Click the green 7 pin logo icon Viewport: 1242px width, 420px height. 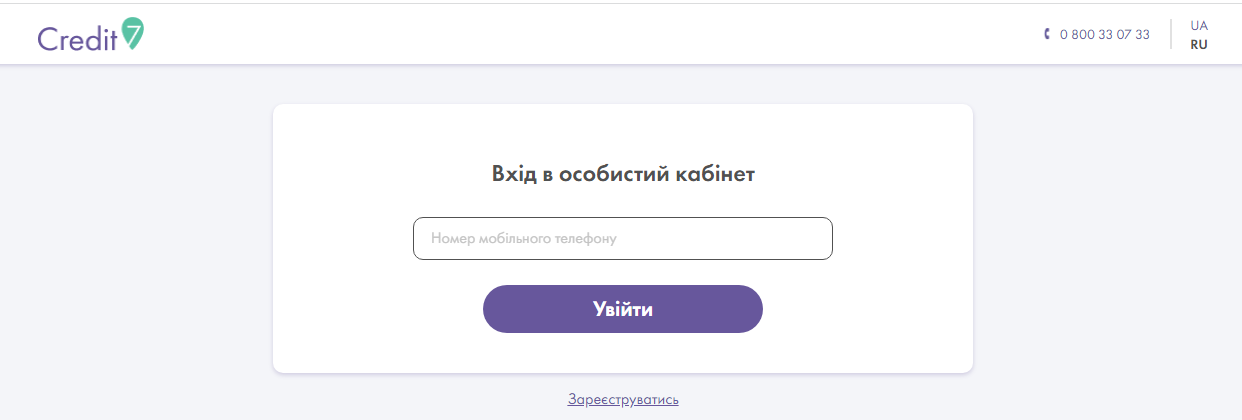click(133, 33)
